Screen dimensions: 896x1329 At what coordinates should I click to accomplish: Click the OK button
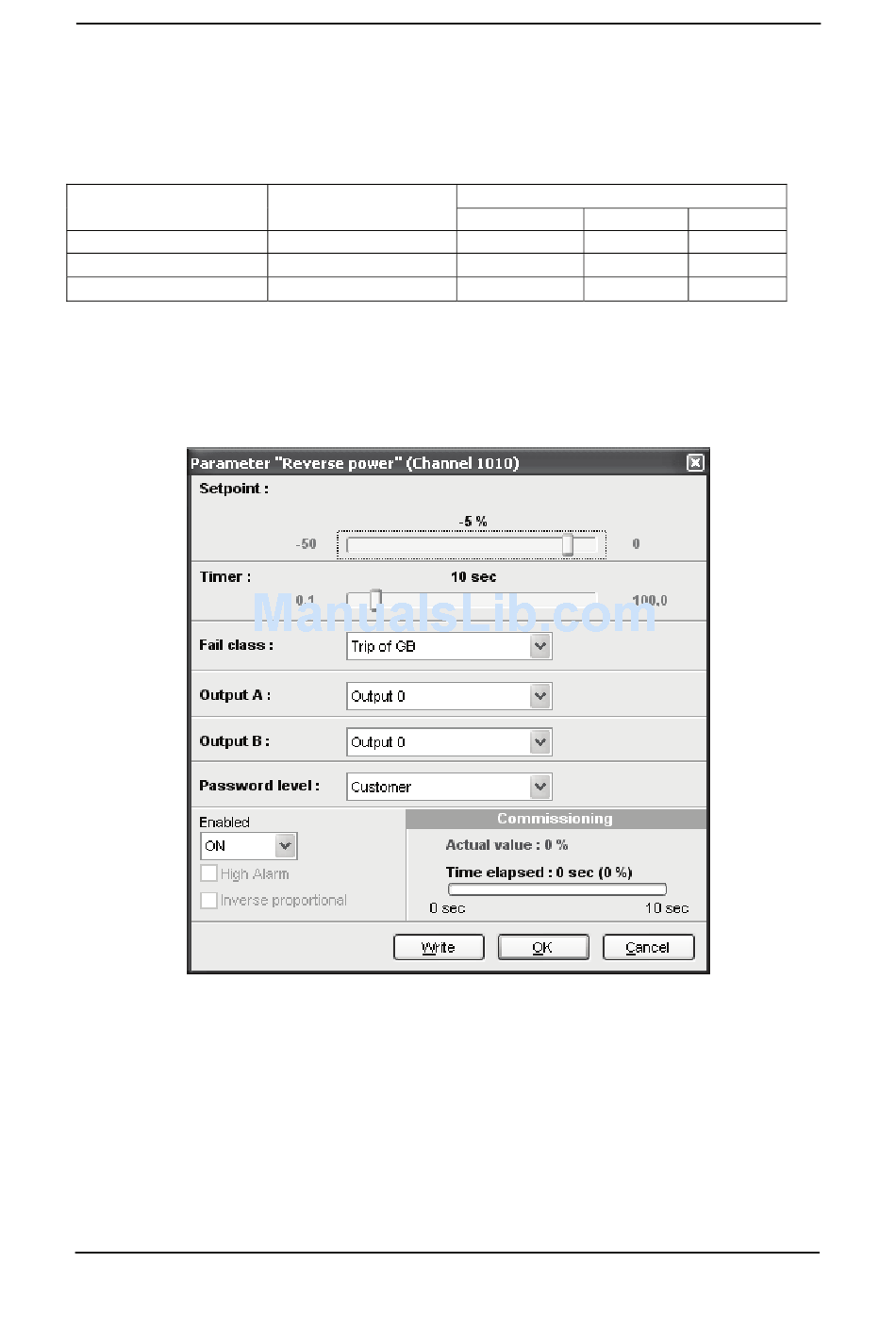543,947
